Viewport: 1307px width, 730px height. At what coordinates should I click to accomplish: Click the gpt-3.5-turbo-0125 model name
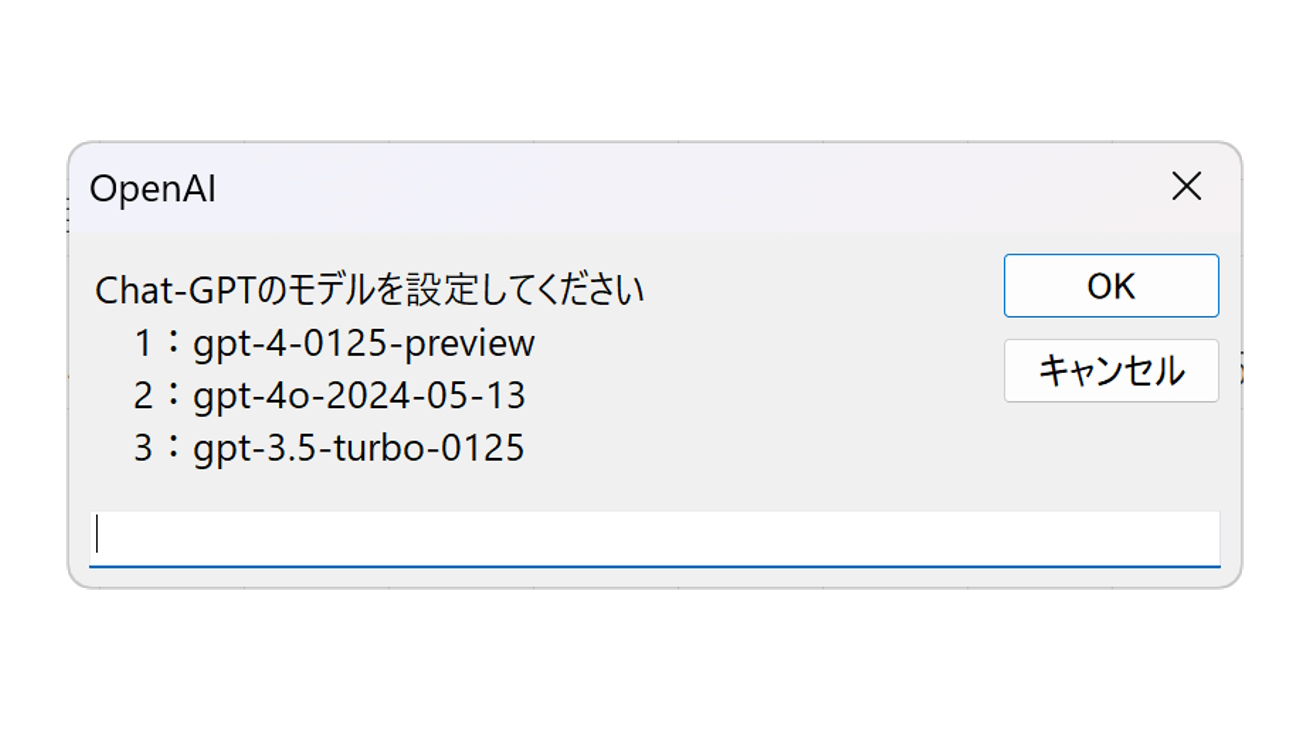pyautogui.click(x=359, y=448)
